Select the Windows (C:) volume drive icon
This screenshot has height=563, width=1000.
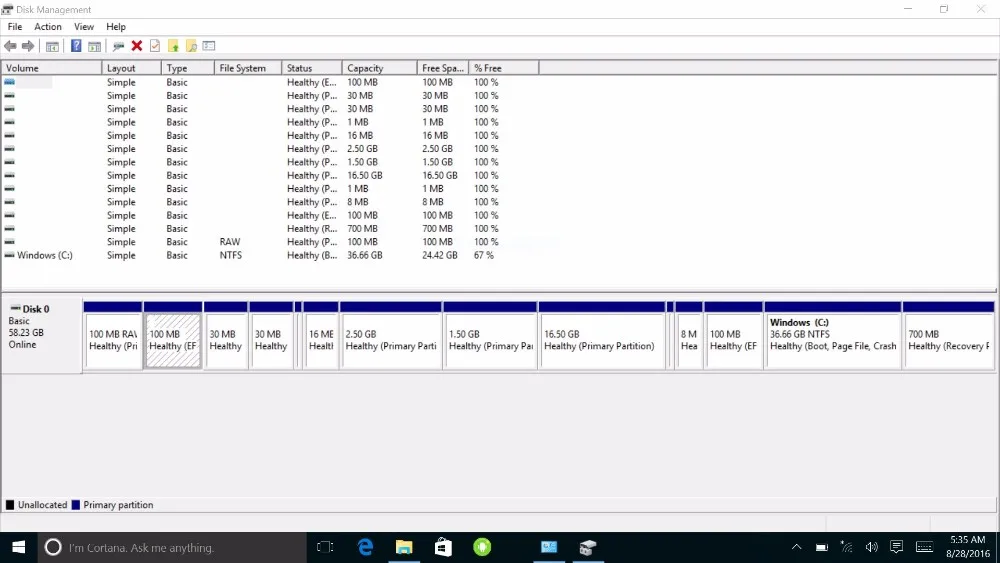[x=9, y=255]
